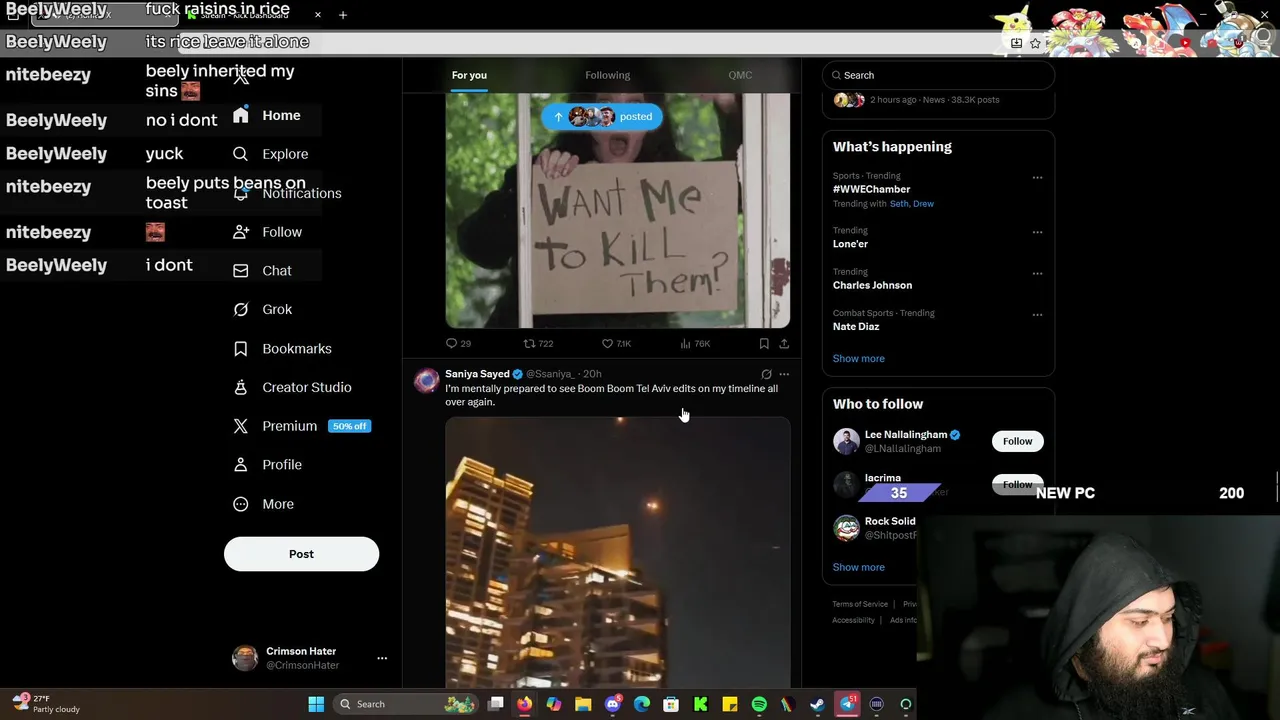Switch to Stream - Kick Dashboard browser tab
Image resolution: width=1280 pixels, height=720 pixels.
coord(245,15)
